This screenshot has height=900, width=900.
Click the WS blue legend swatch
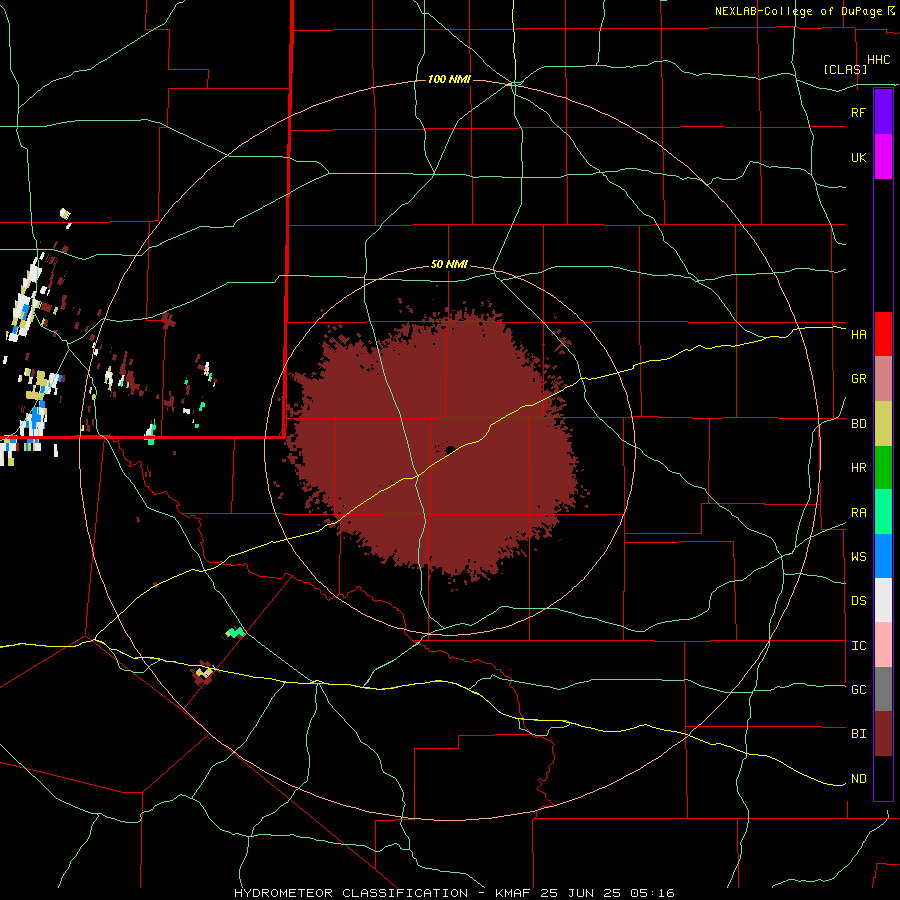[x=883, y=556]
